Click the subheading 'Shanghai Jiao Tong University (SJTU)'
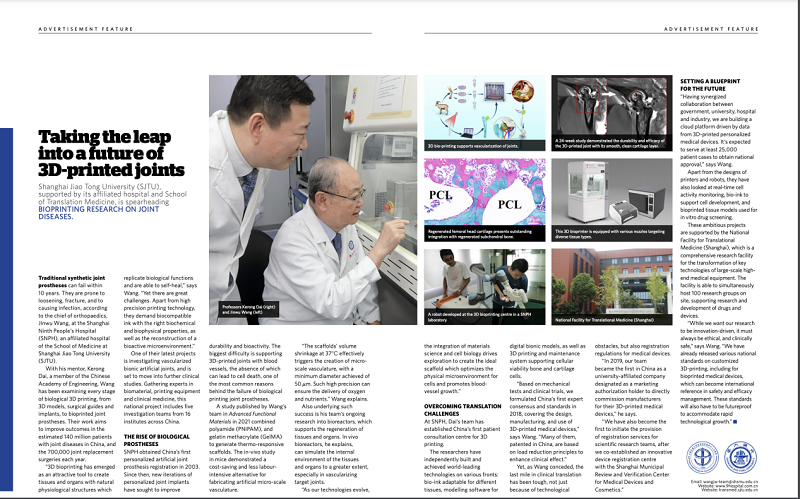800x499 pixels. click(x=99, y=187)
